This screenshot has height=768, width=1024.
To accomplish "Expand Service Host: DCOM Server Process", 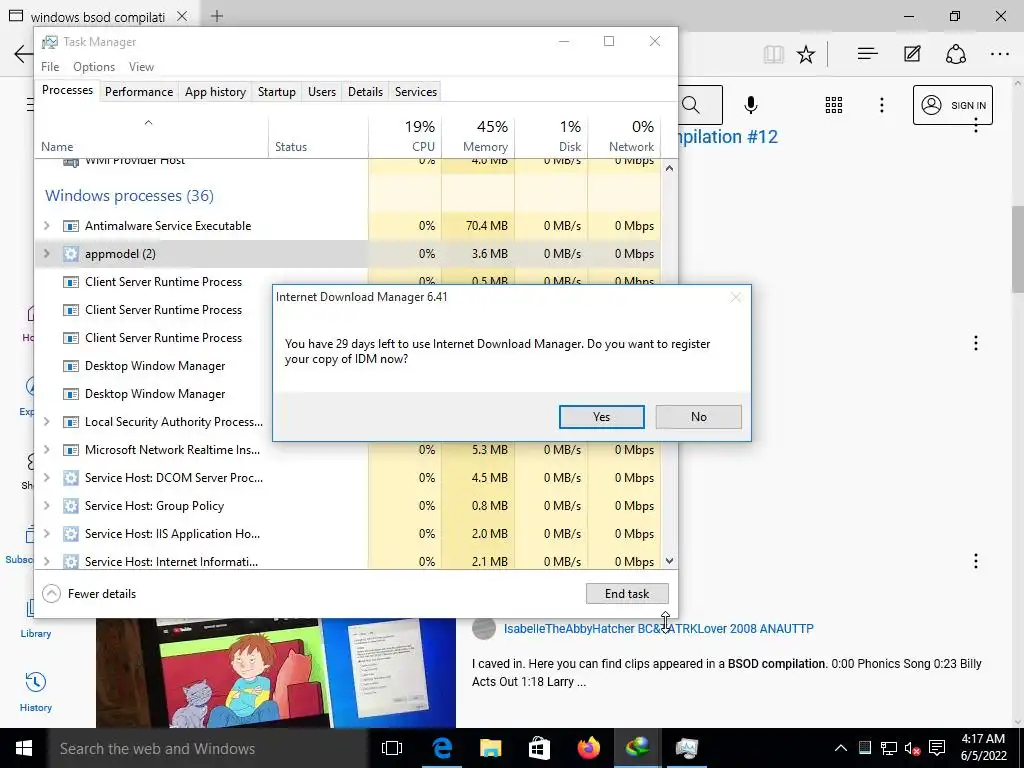I will 46,477.
